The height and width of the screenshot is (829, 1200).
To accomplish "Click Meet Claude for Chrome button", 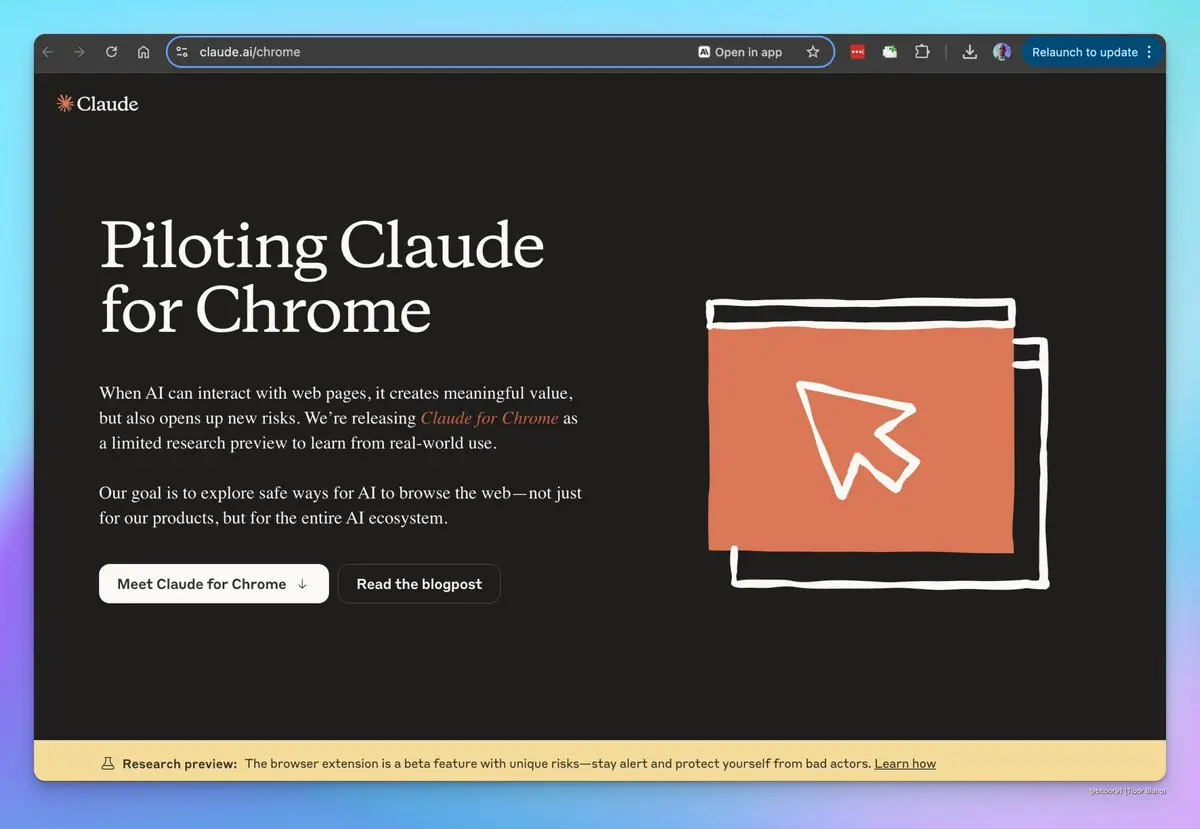I will tap(214, 584).
